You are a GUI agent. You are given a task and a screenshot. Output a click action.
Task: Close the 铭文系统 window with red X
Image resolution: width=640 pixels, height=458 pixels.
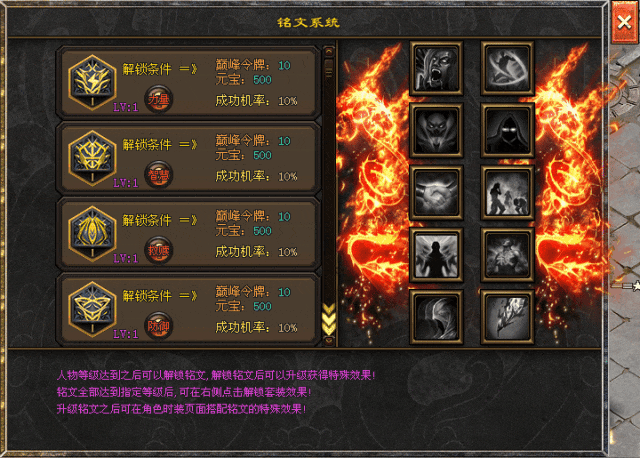[624, 22]
